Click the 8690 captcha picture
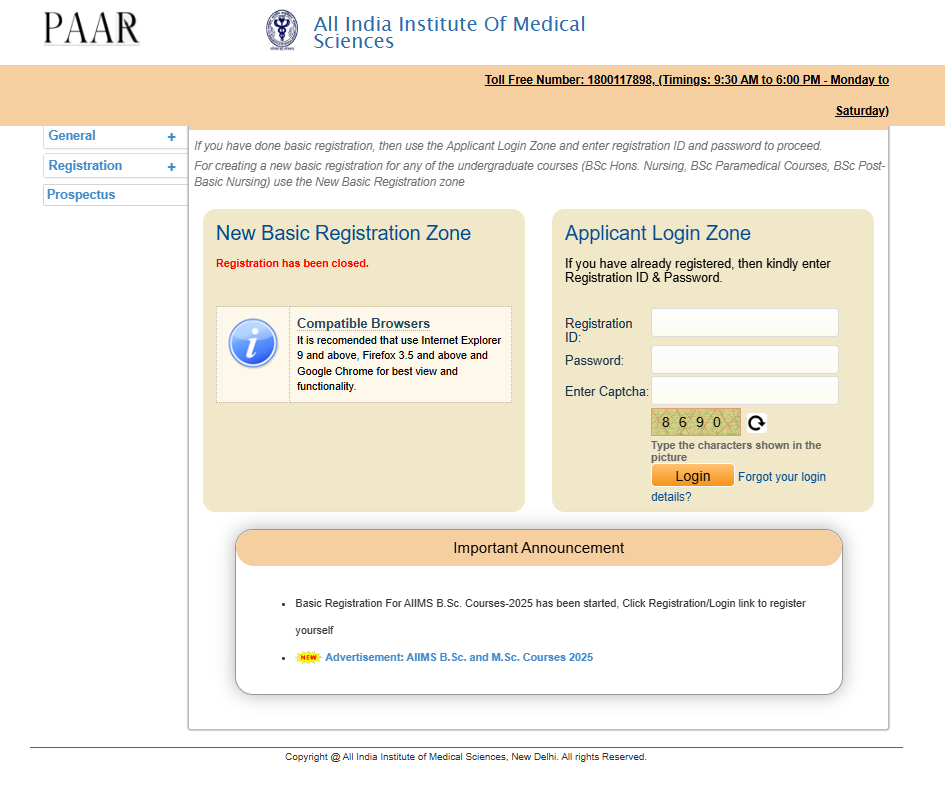Image resolution: width=945 pixels, height=786 pixels. (x=695, y=422)
